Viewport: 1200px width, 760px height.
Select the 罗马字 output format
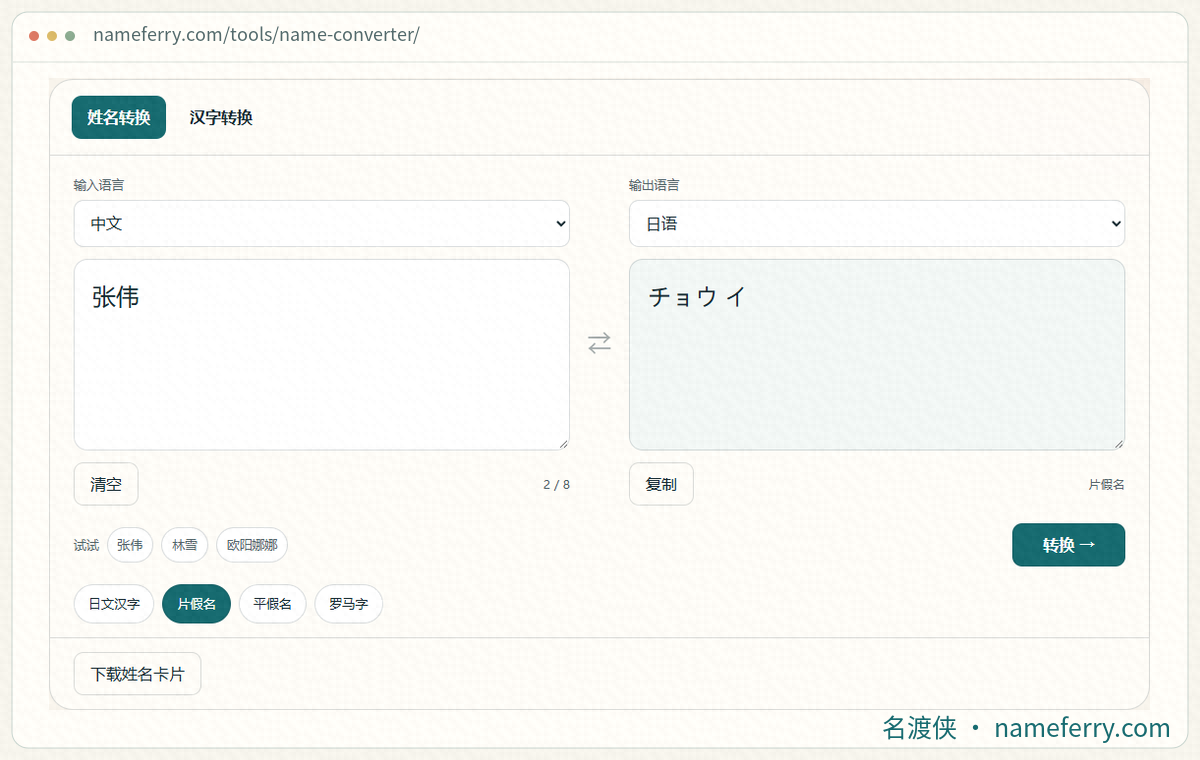tap(348, 604)
